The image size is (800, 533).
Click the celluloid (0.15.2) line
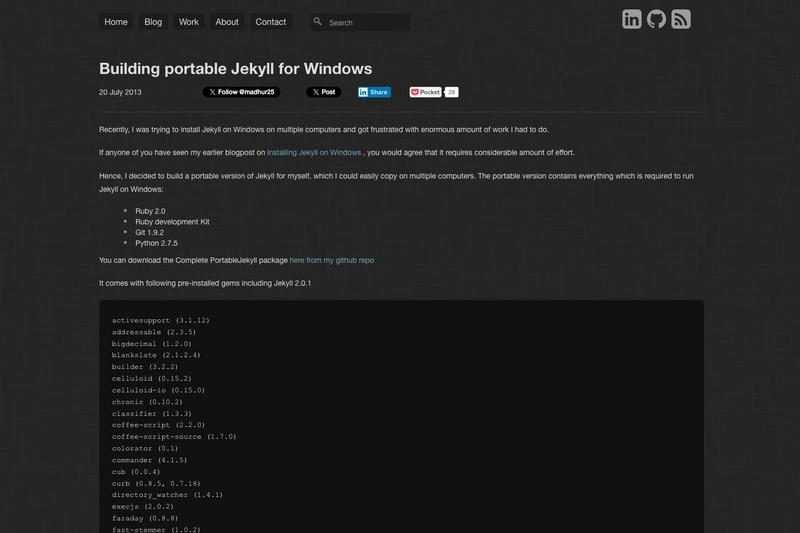152,378
